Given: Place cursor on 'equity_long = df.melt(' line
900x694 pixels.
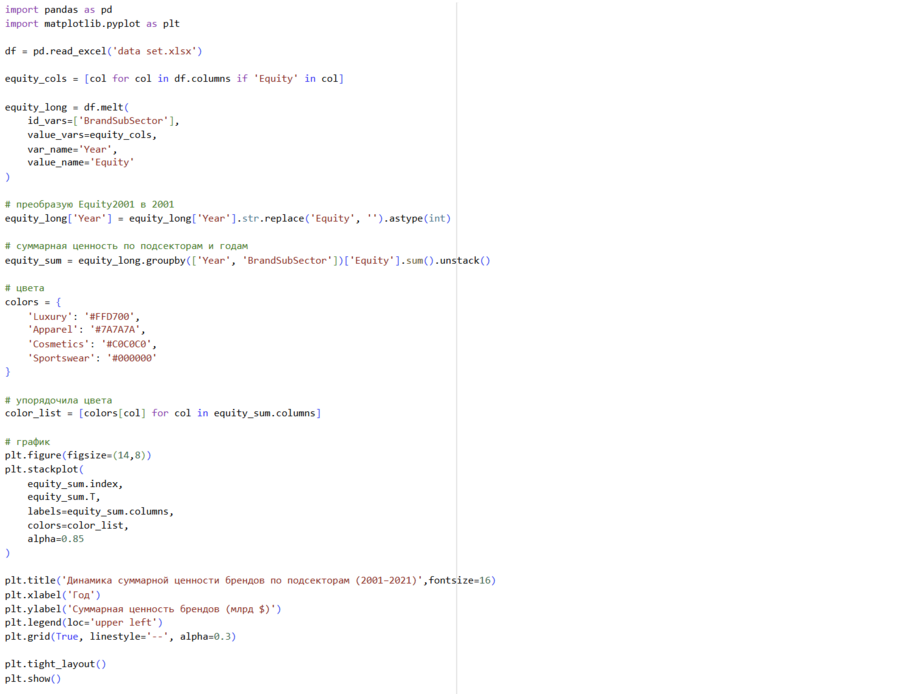Looking at the screenshot, I should (x=67, y=107).
